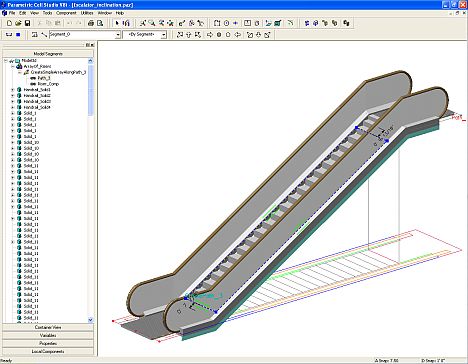Open the Utilities menu
The height and width of the screenshot is (364, 468).
point(87,13)
